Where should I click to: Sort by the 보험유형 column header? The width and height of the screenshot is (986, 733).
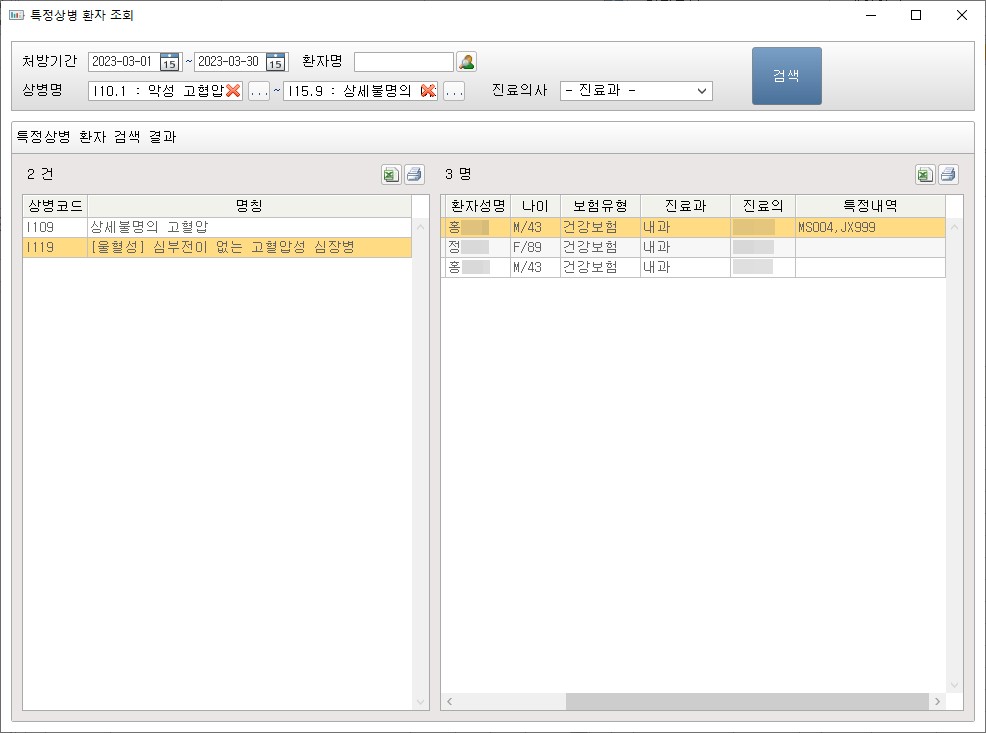click(600, 206)
